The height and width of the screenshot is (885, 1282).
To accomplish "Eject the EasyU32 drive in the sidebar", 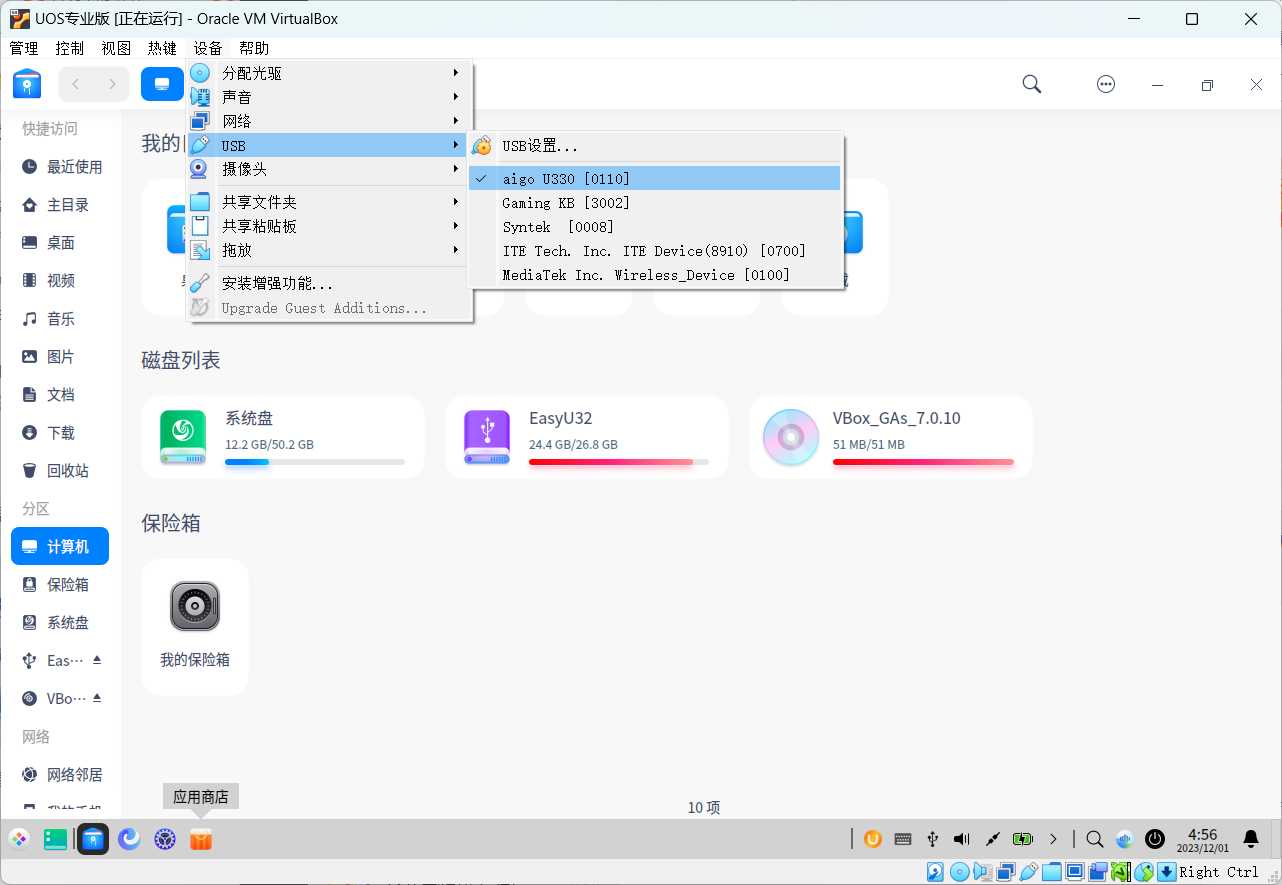I will (x=97, y=660).
